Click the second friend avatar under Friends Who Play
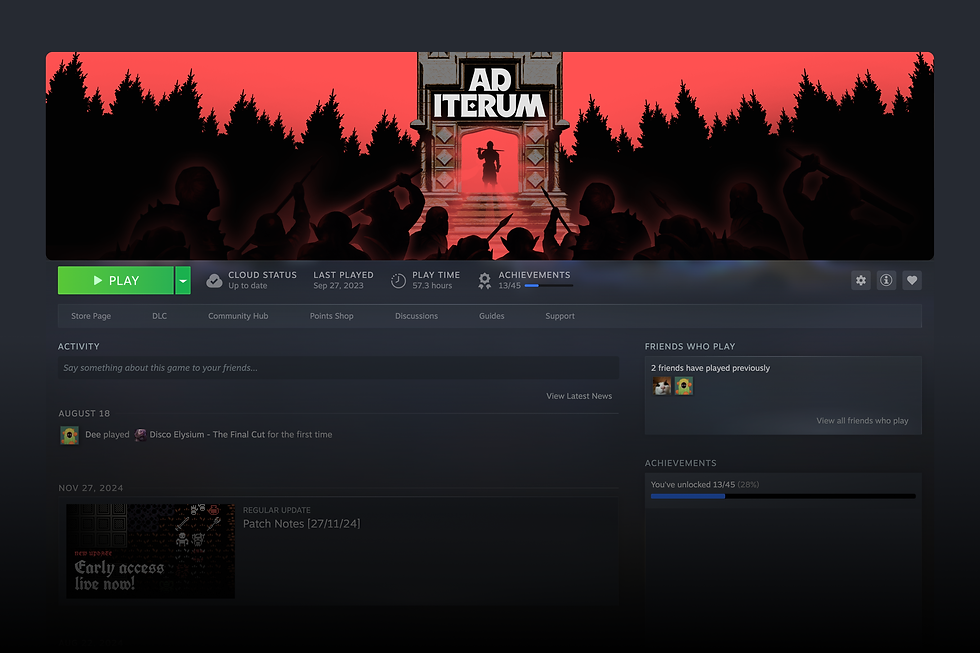Viewport: 980px width, 653px height. coord(683,385)
